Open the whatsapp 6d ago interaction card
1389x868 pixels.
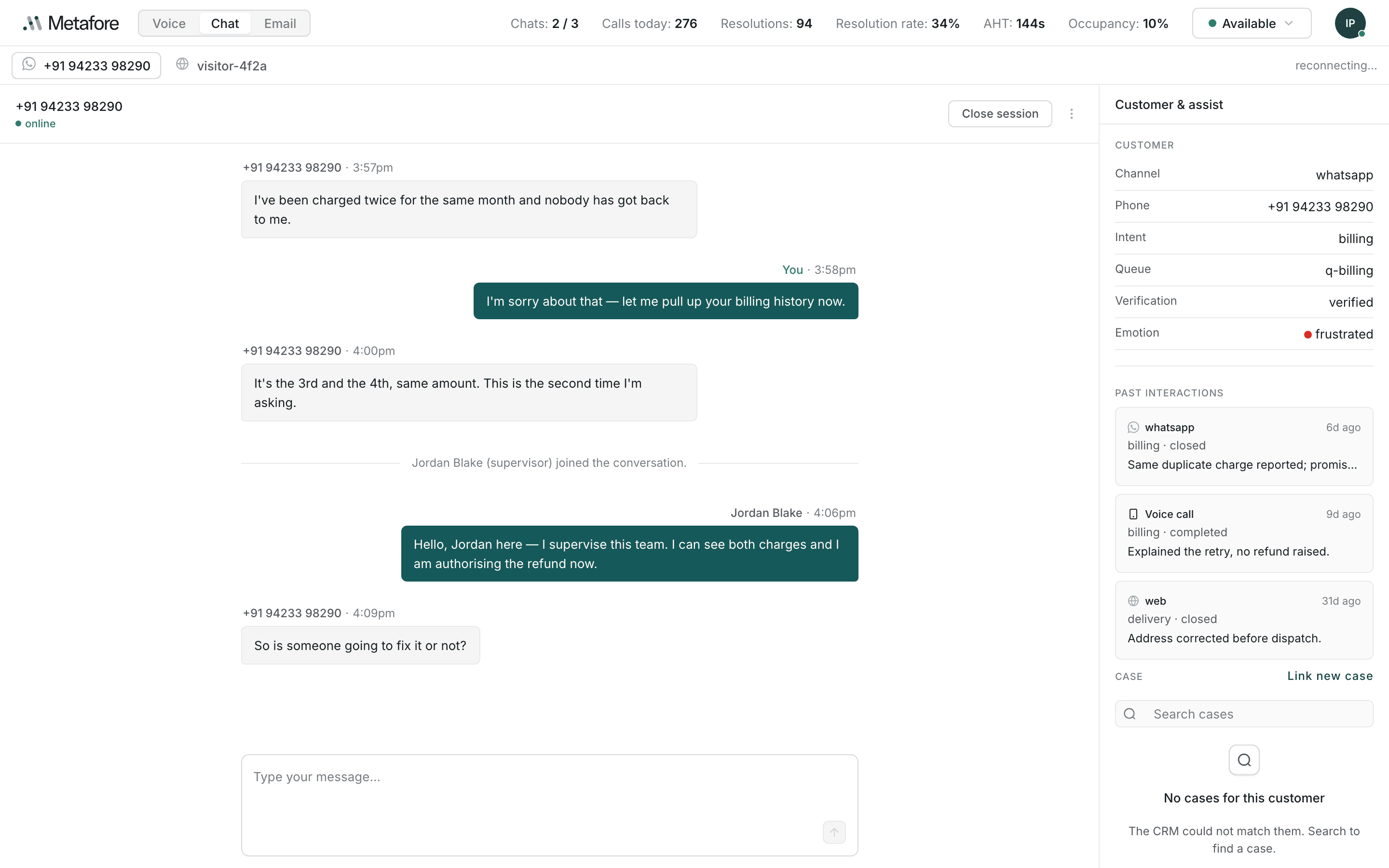click(1244, 446)
